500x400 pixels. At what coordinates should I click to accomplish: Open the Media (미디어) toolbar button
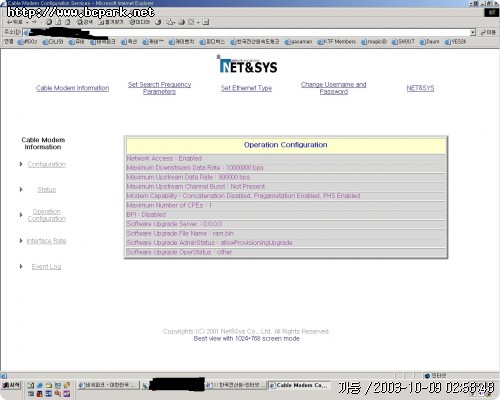pos(140,22)
